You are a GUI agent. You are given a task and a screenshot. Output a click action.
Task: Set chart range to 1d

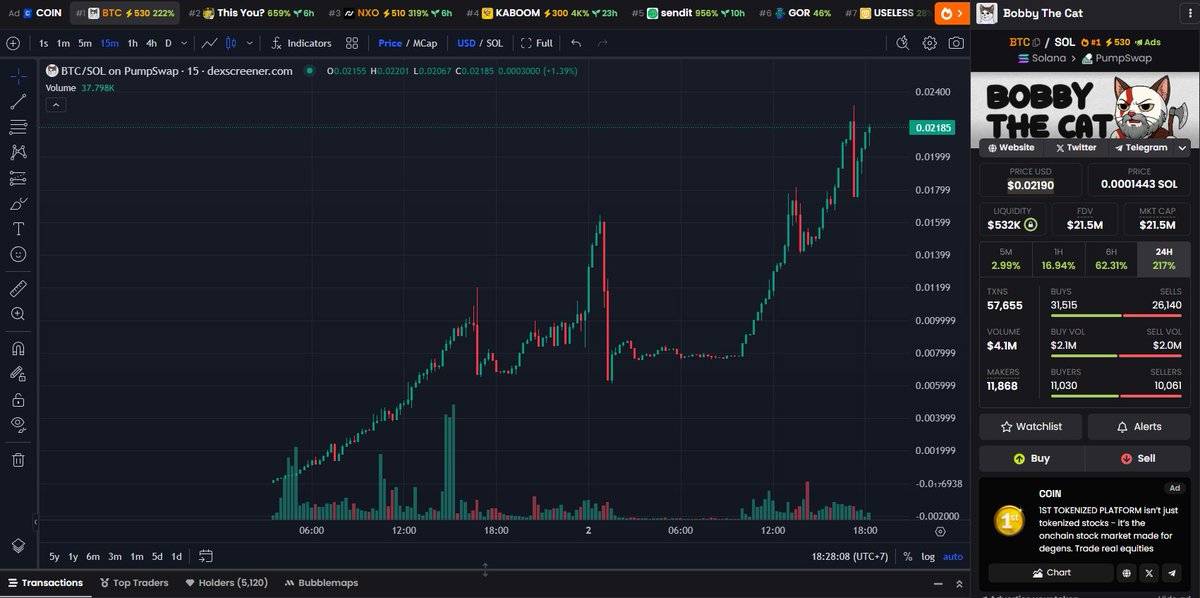point(176,556)
